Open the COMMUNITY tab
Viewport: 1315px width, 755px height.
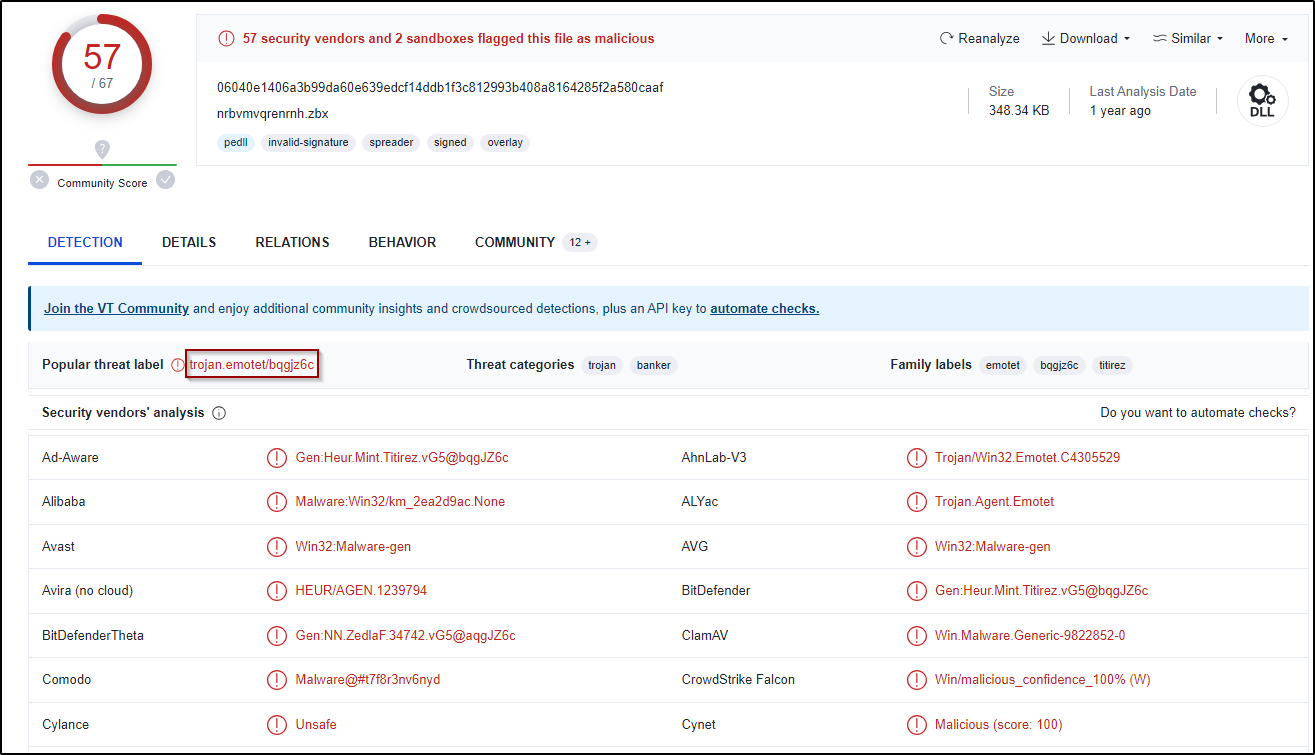pos(515,242)
